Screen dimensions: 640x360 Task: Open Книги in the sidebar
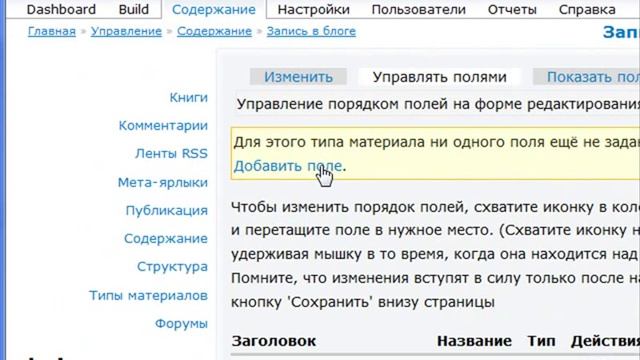189,98
